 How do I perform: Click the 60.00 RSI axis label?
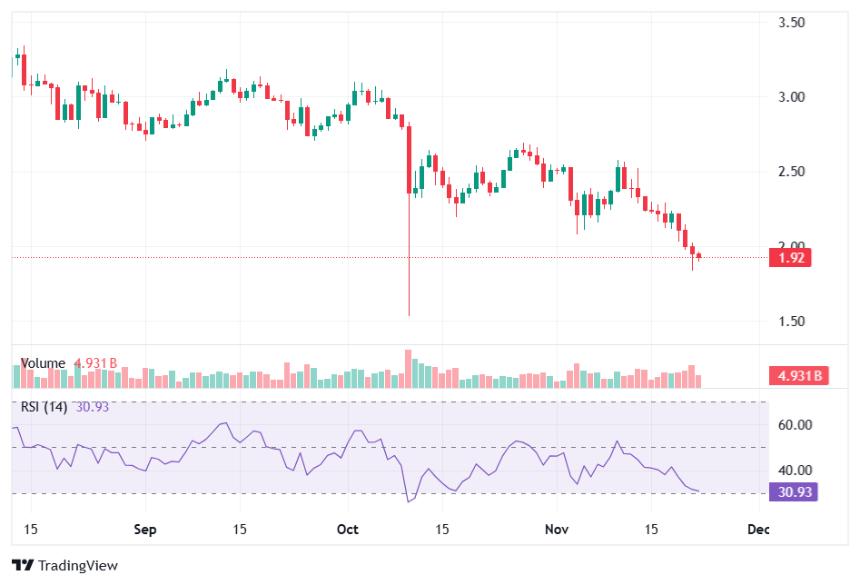pos(795,425)
